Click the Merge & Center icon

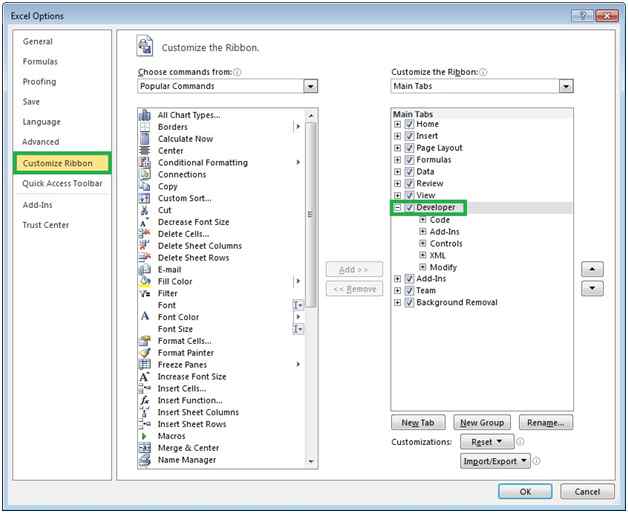[x=145, y=448]
